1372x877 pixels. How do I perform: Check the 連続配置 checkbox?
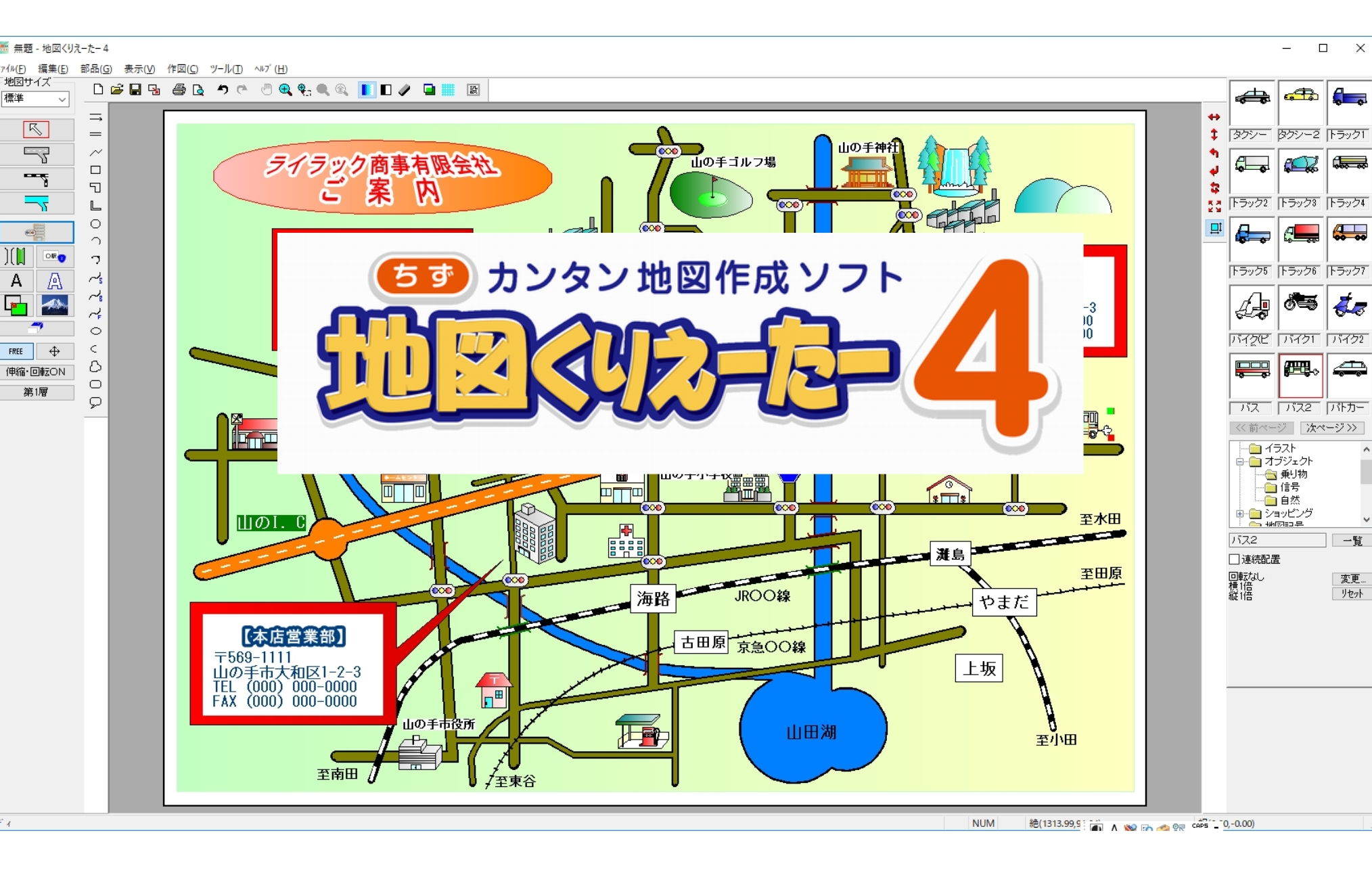point(1234,559)
